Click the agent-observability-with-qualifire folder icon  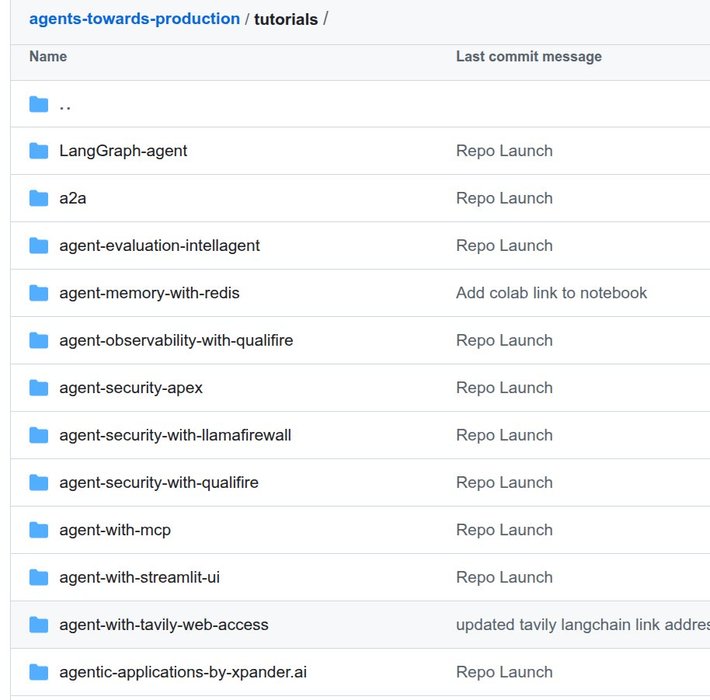(x=38, y=340)
